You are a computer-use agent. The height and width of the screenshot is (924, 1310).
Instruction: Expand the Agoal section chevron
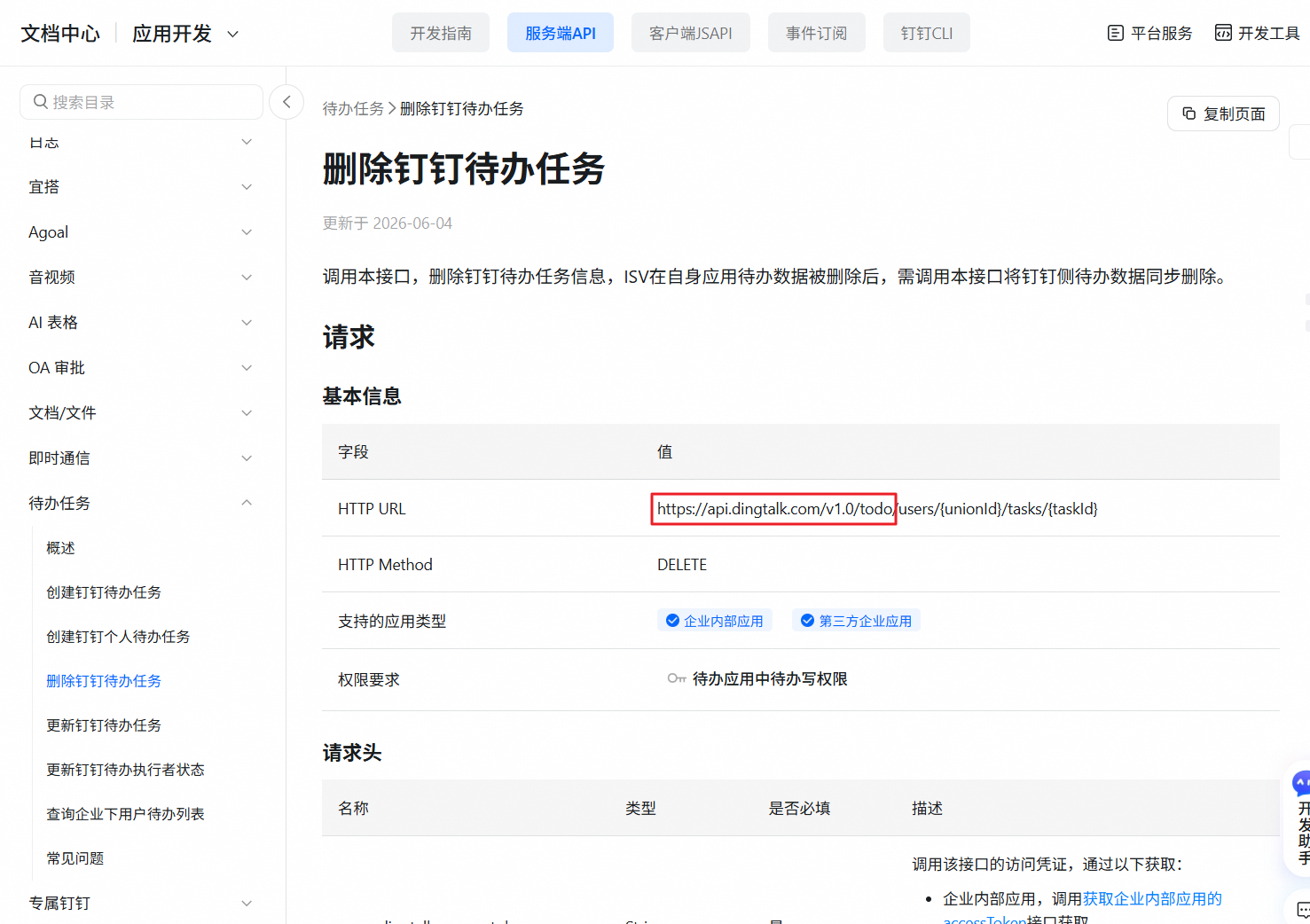[x=247, y=232]
